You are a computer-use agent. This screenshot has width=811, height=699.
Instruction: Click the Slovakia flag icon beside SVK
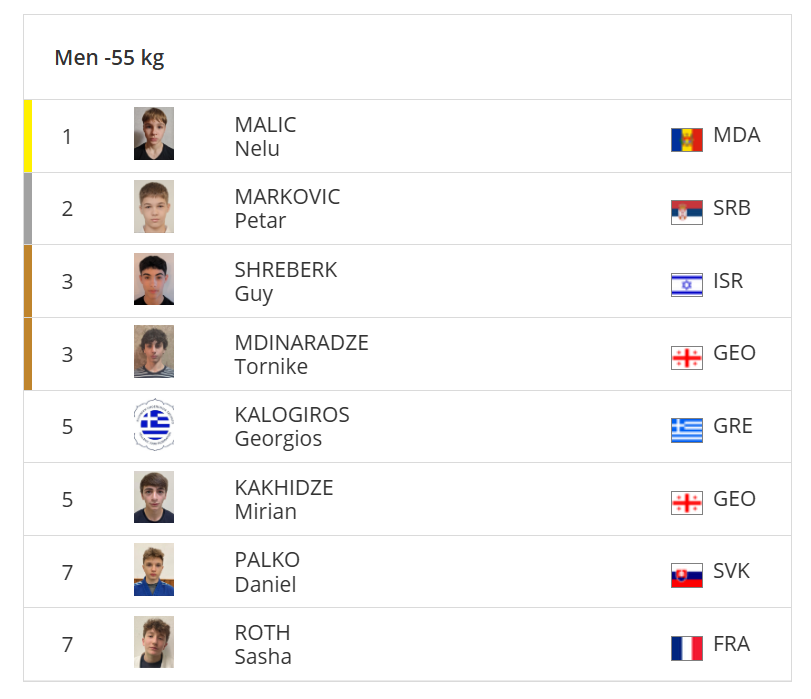tap(686, 575)
